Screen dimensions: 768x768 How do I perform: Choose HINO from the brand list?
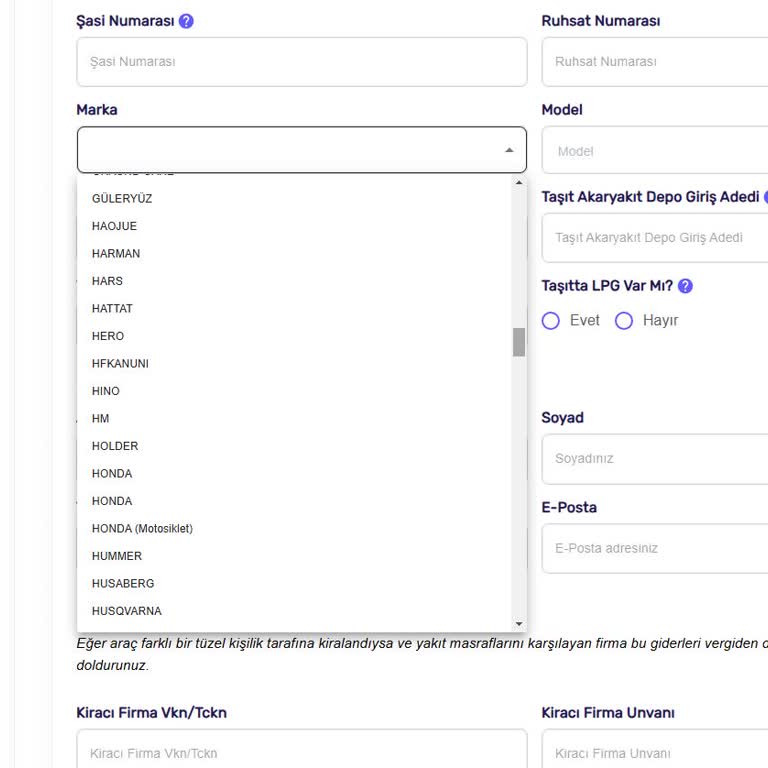[x=106, y=391]
